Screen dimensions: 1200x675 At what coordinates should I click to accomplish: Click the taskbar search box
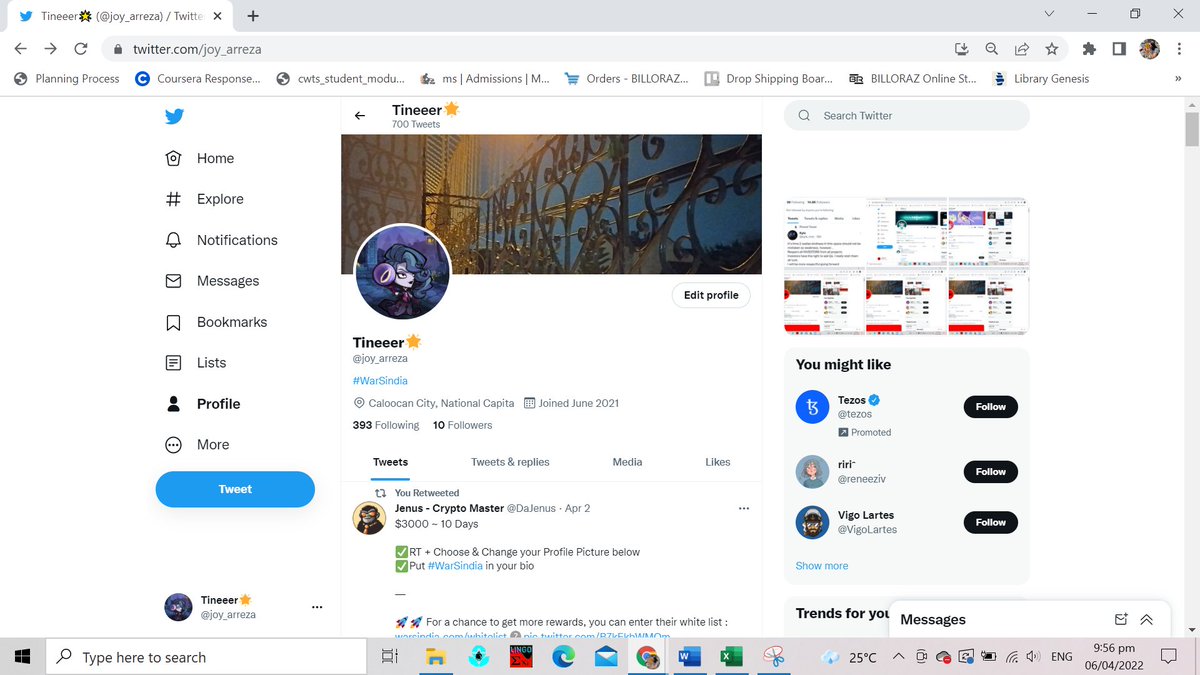pos(207,657)
